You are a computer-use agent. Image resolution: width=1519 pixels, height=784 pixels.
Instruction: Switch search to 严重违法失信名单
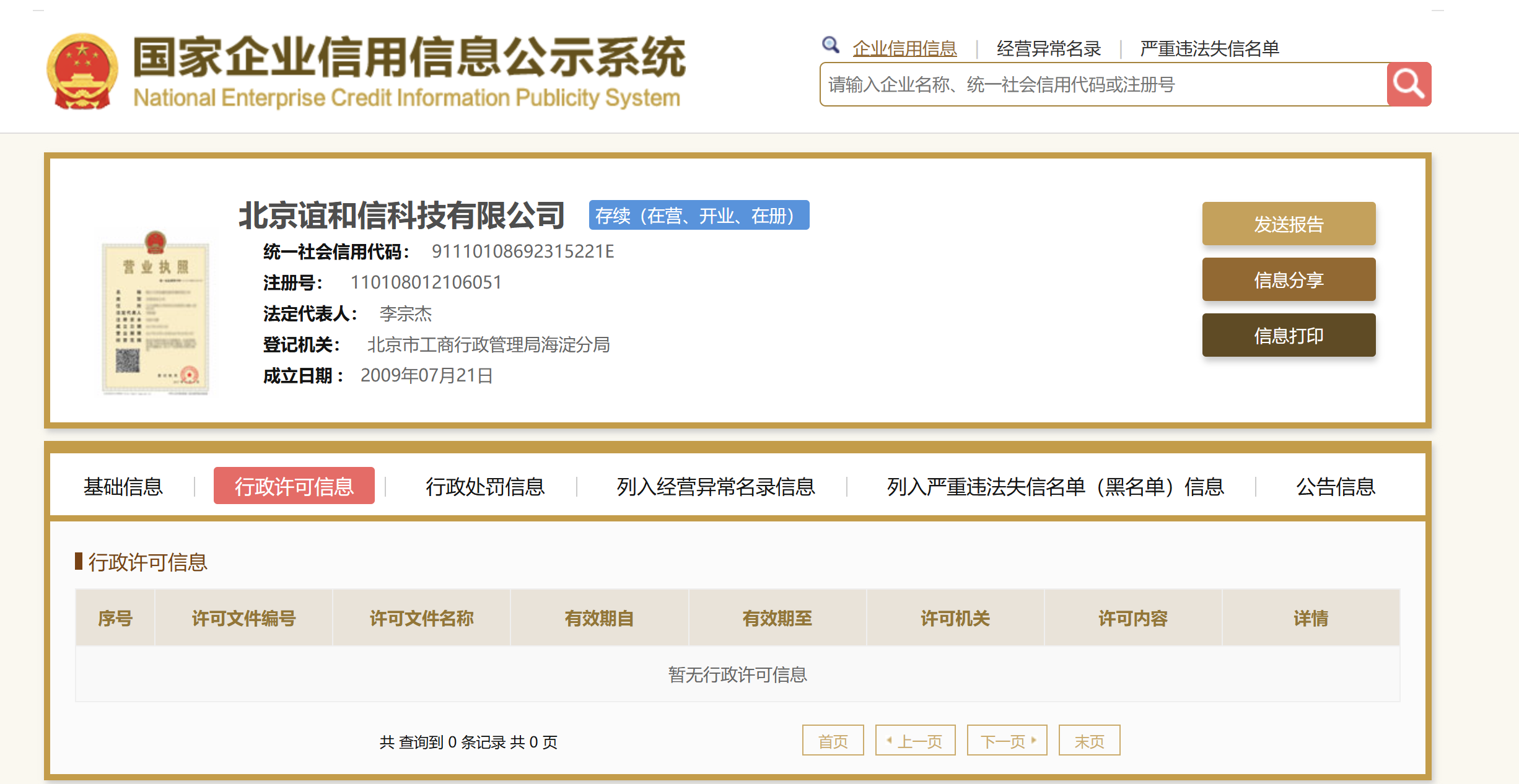point(1209,48)
